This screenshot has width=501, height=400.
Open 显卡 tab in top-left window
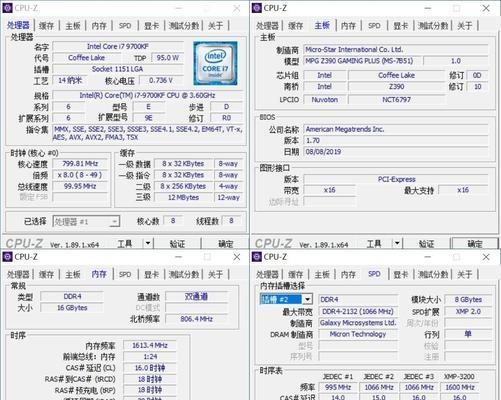(x=151, y=26)
